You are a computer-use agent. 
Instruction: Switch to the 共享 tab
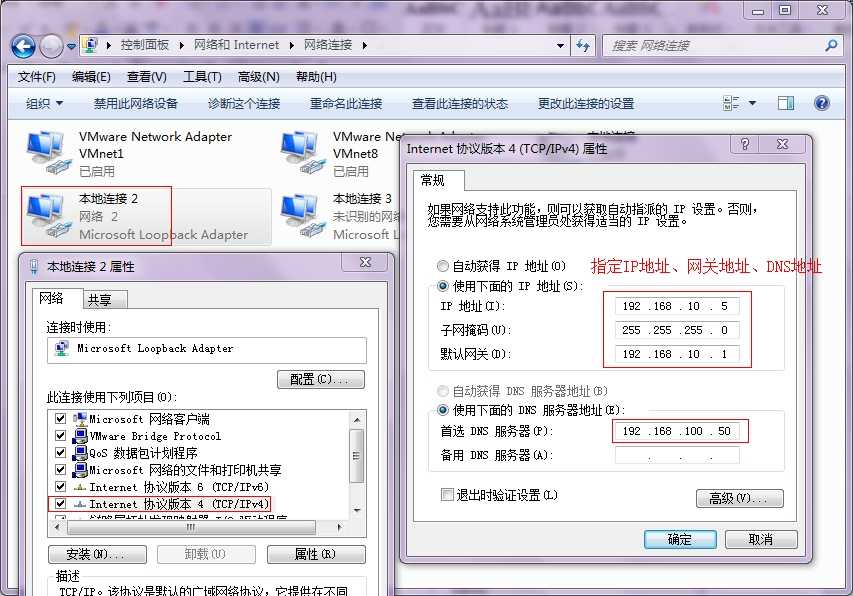click(106, 300)
